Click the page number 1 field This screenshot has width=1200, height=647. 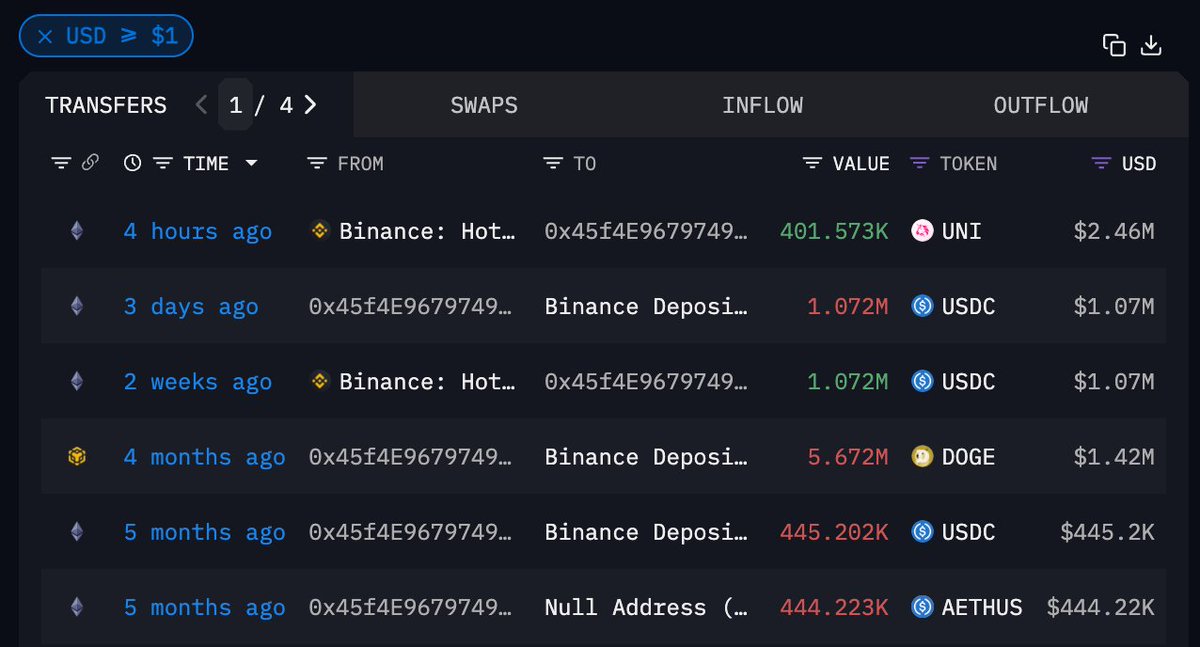click(235, 105)
